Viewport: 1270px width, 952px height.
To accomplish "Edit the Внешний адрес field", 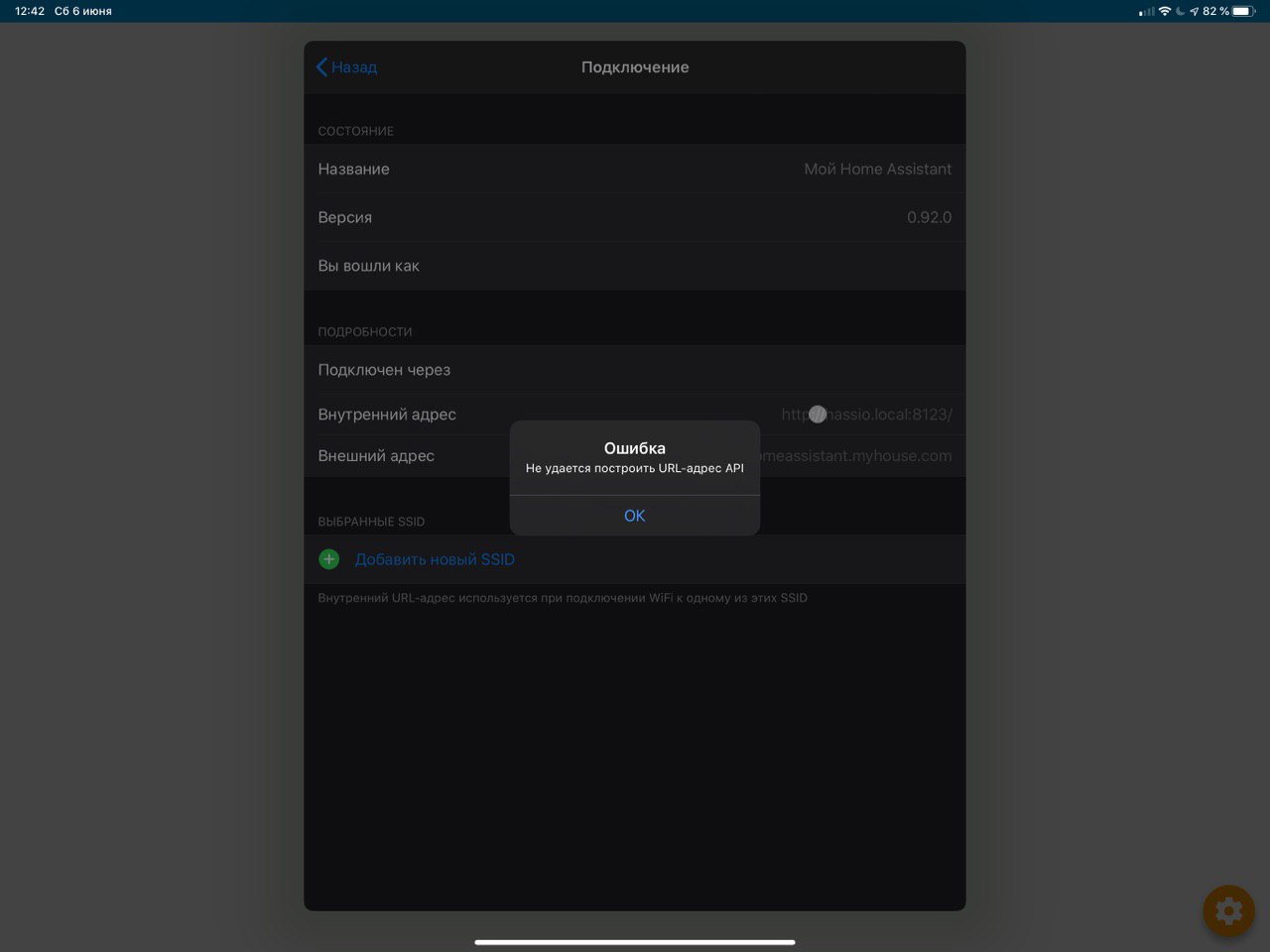I will click(635, 456).
